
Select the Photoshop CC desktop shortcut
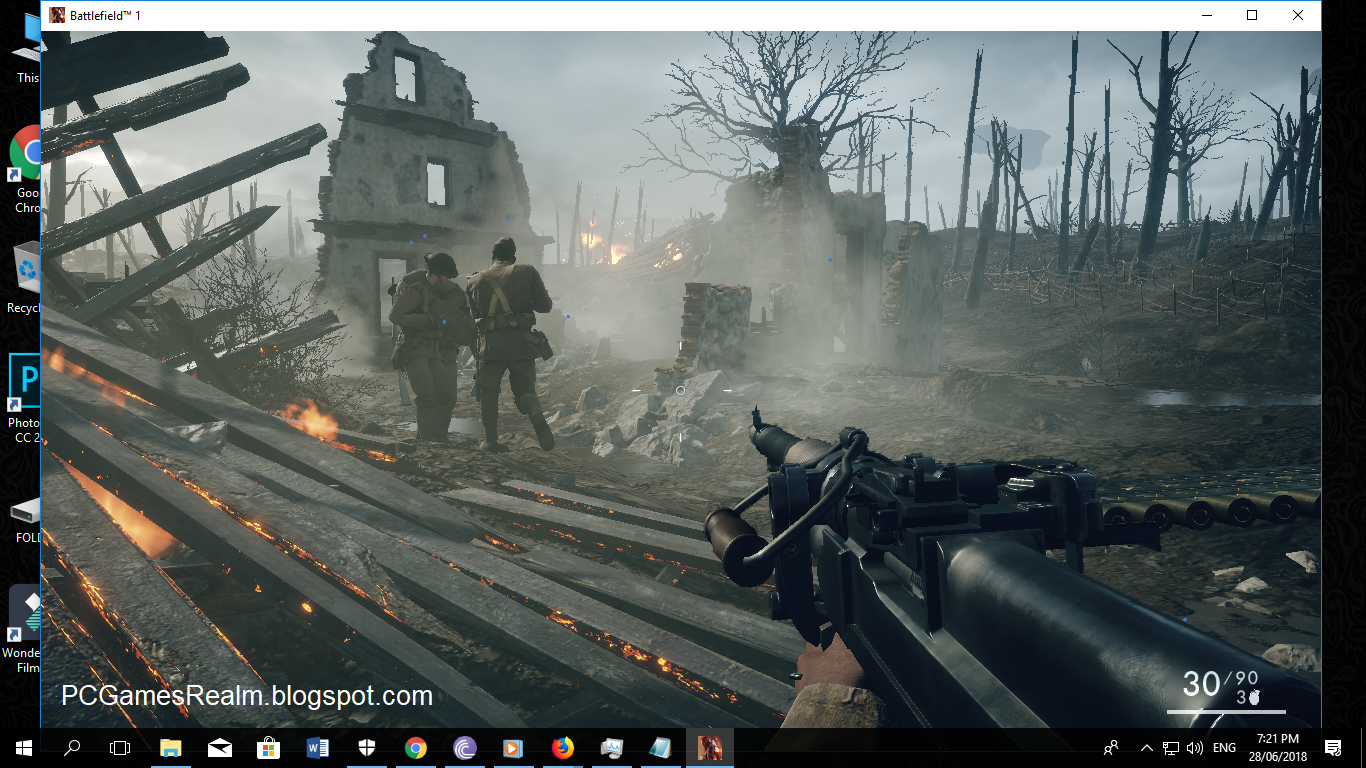(x=25, y=398)
